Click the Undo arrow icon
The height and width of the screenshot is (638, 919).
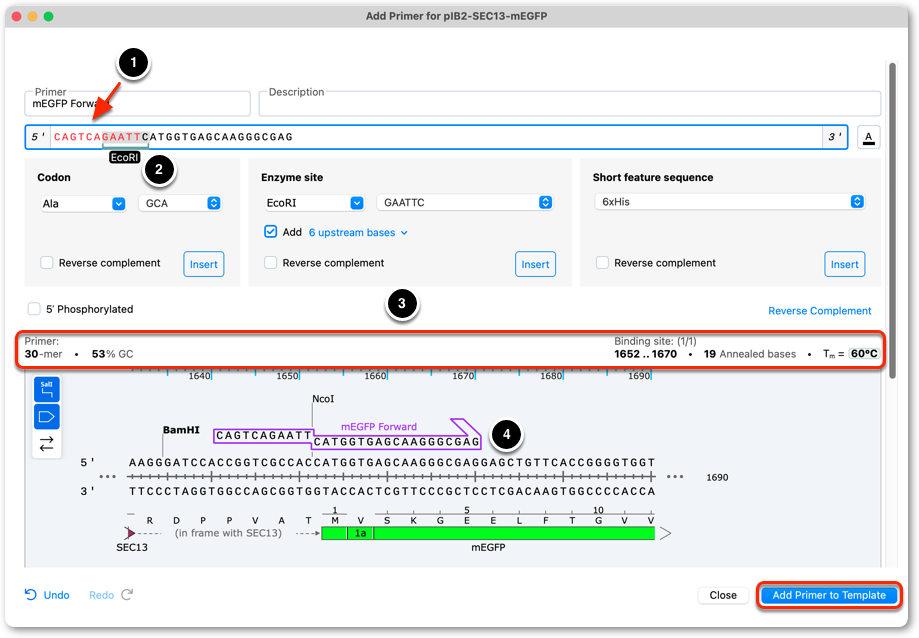30,595
